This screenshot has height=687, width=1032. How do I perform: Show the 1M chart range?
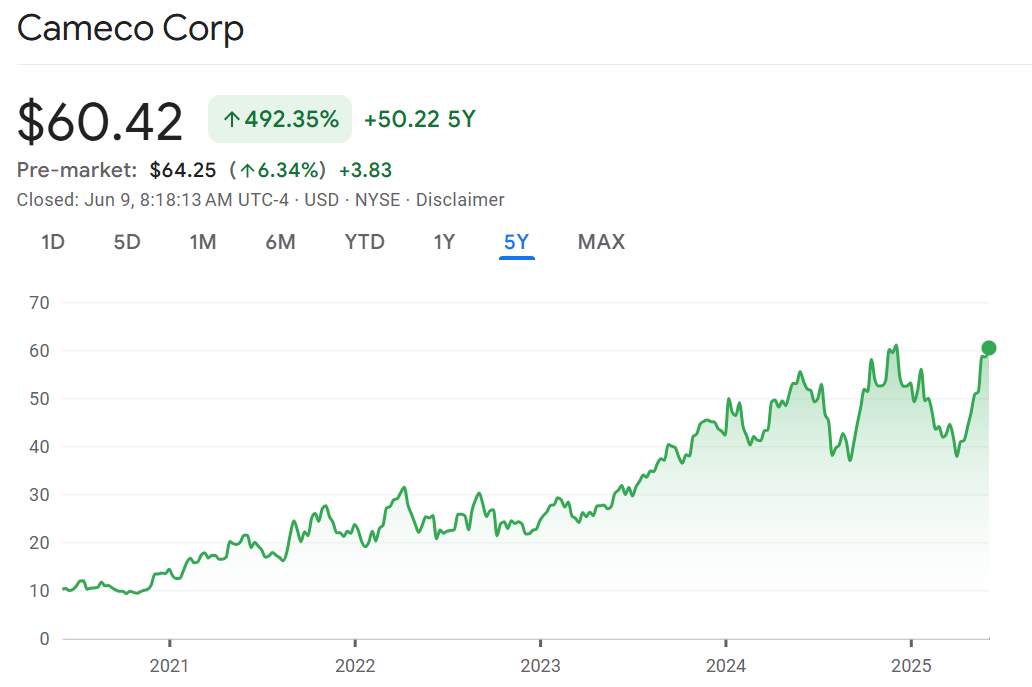tap(203, 242)
